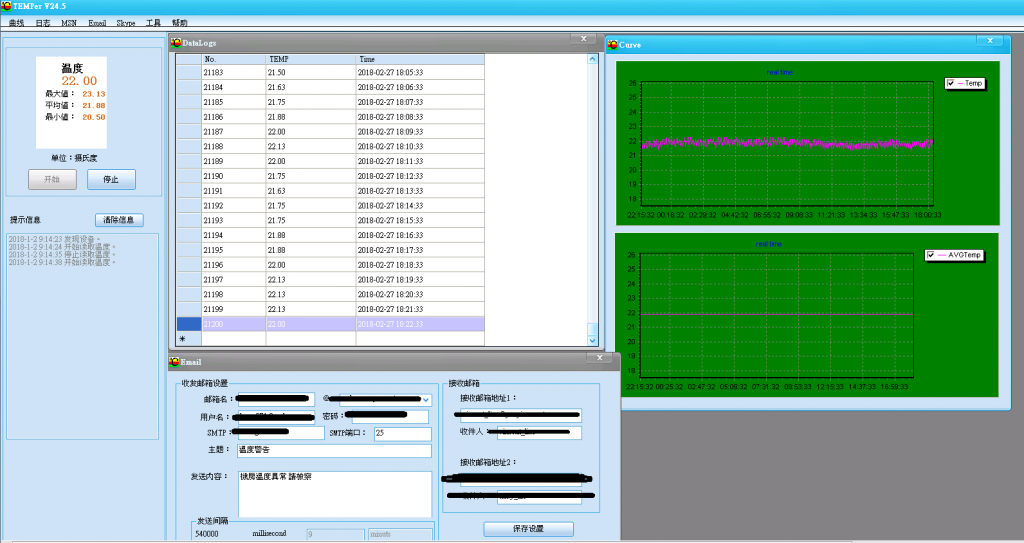Click the 540000 millisecond interval value
This screenshot has height=543, width=1024.
207,534
